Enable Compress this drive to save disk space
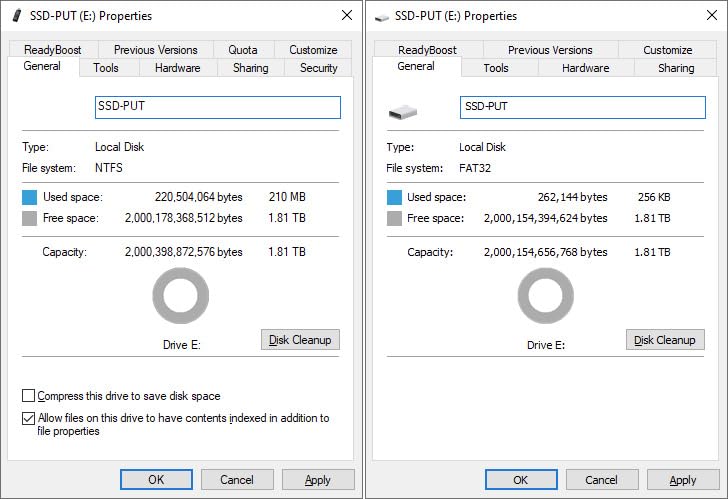The height and width of the screenshot is (499, 728). (x=29, y=396)
